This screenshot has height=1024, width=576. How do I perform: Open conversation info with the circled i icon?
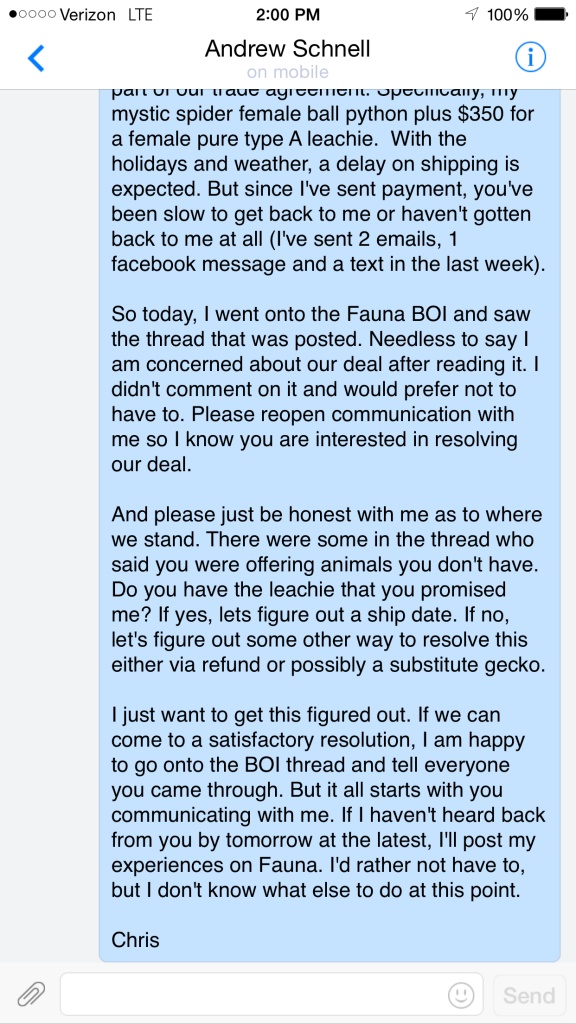coord(530,58)
